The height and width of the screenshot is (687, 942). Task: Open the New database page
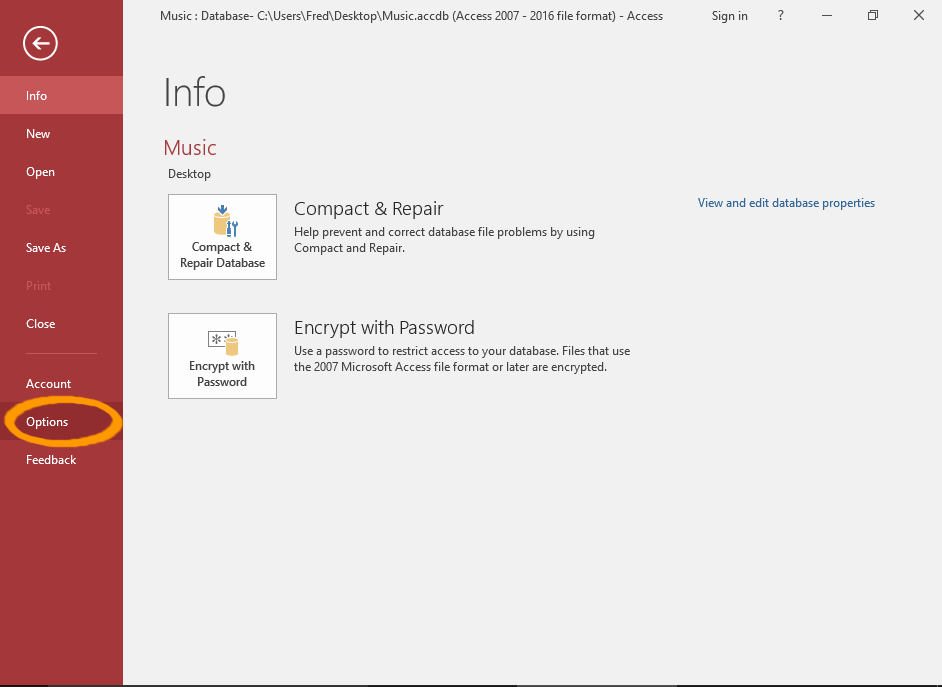pyautogui.click(x=38, y=134)
